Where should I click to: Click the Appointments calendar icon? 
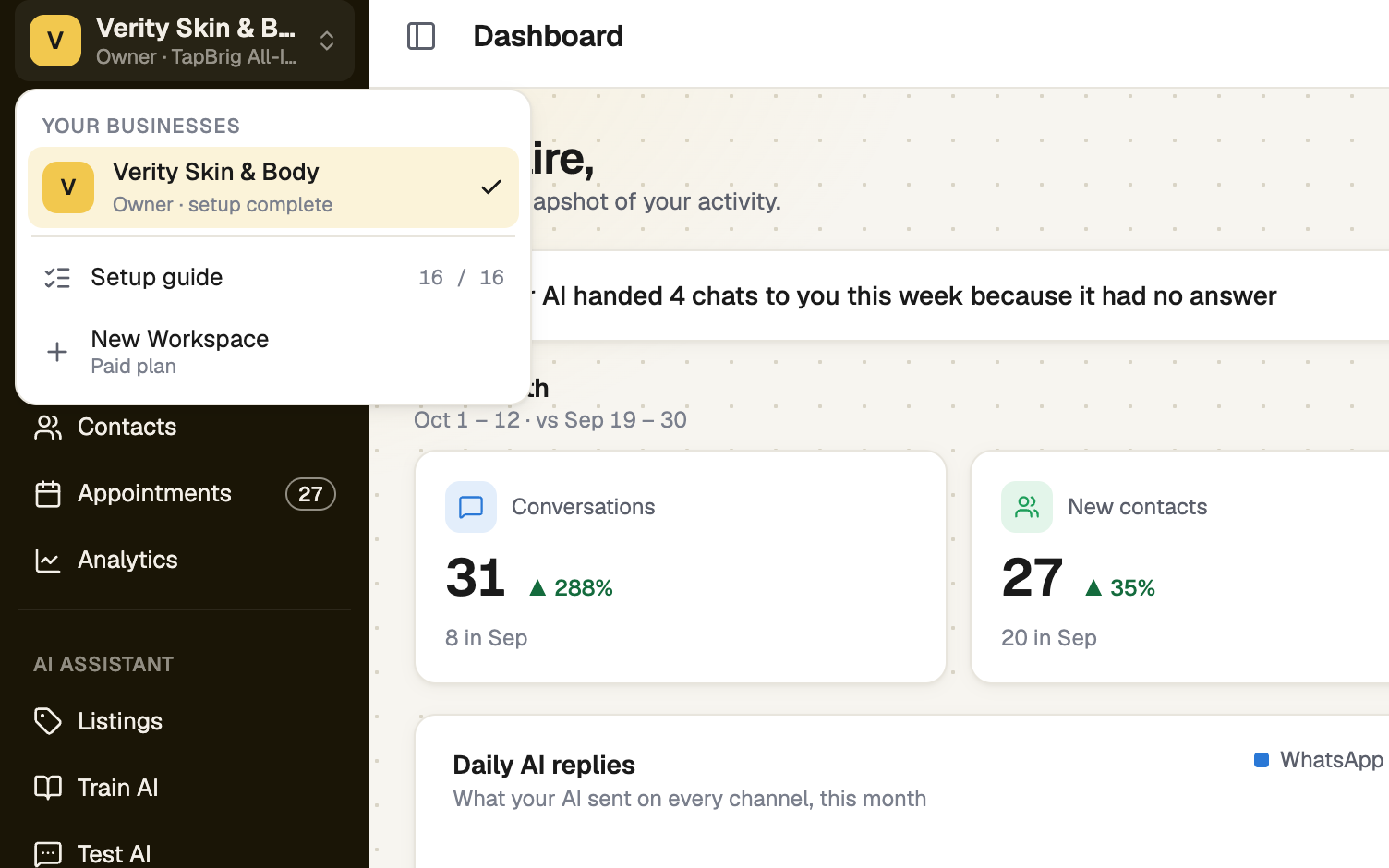pos(48,494)
